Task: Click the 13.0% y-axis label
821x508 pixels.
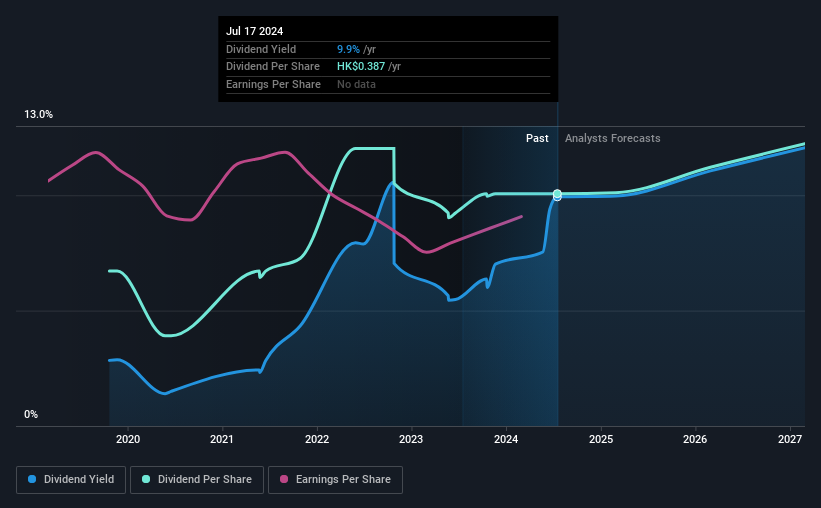Action: point(39,115)
